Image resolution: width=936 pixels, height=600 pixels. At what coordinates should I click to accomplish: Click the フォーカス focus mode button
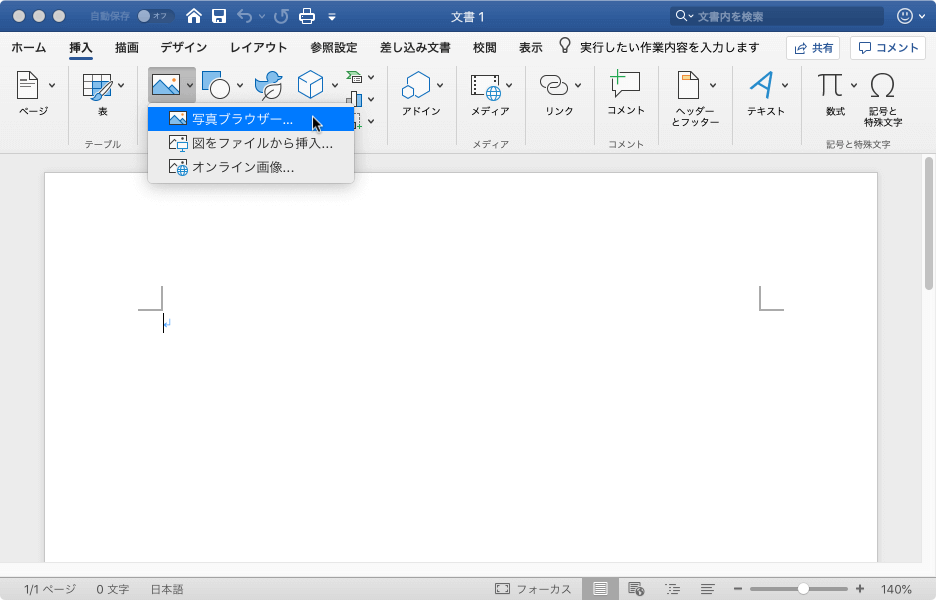tap(533, 589)
